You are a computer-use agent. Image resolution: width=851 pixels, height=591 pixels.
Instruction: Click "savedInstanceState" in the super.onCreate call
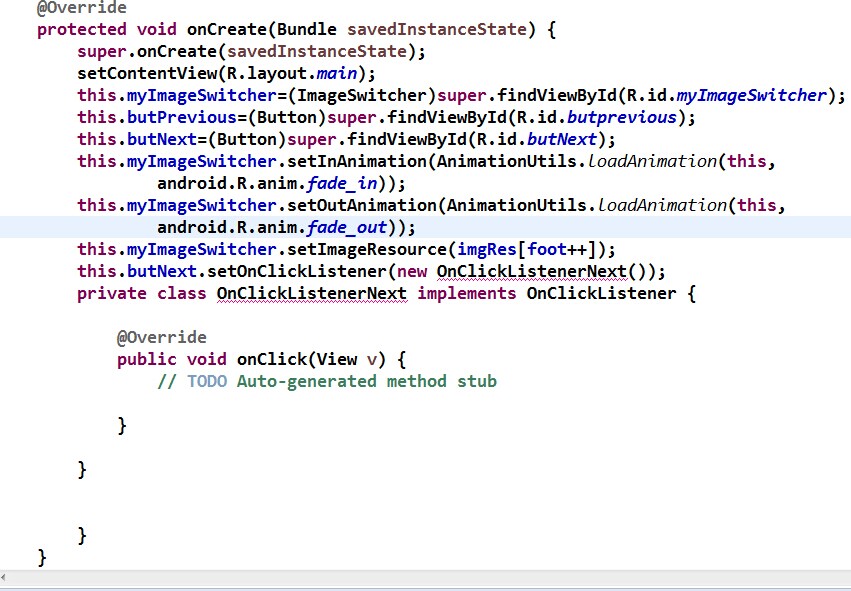[316, 52]
